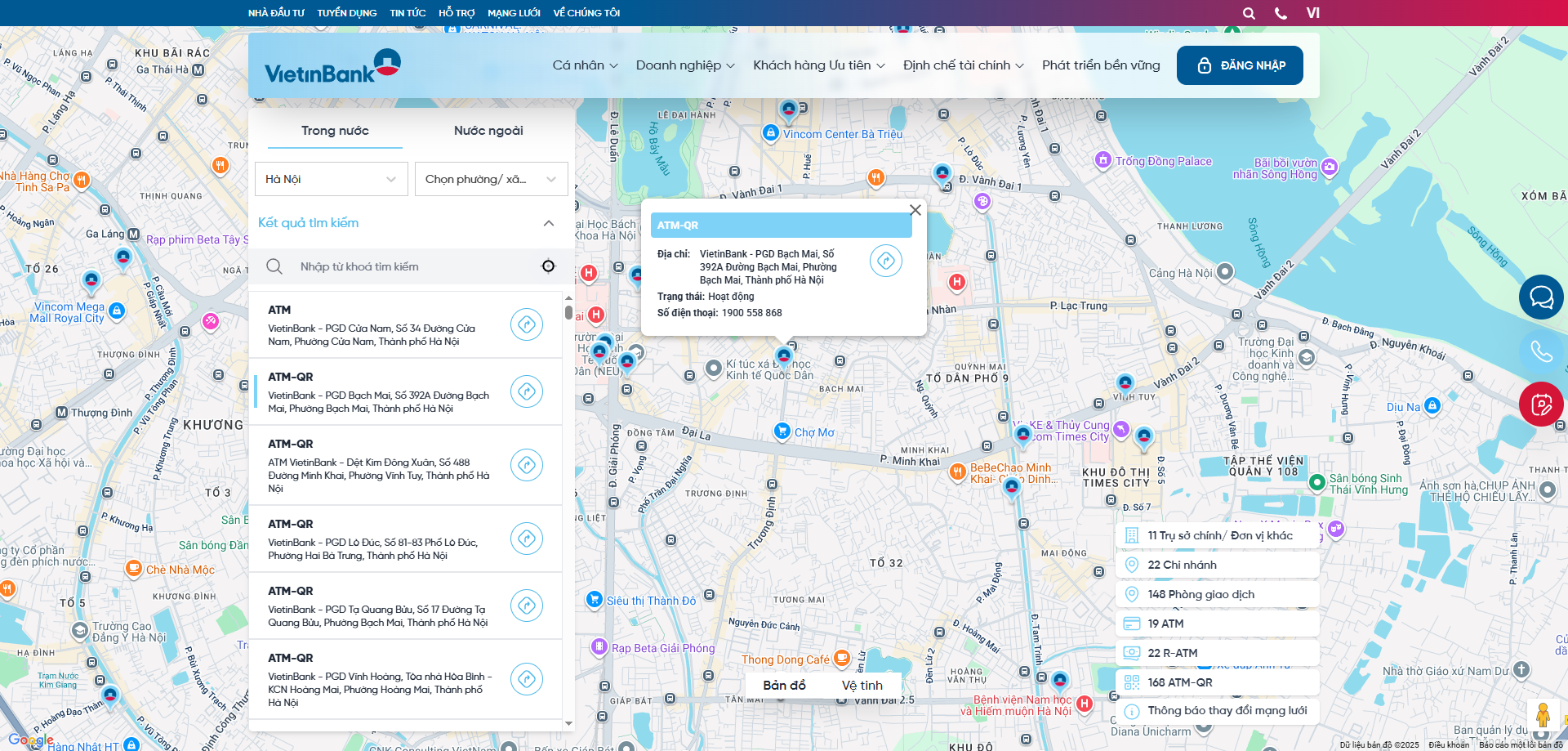The width and height of the screenshot is (1568, 751).
Task: Toggle the 22 Chi nhánh filter
Action: [x=1217, y=565]
